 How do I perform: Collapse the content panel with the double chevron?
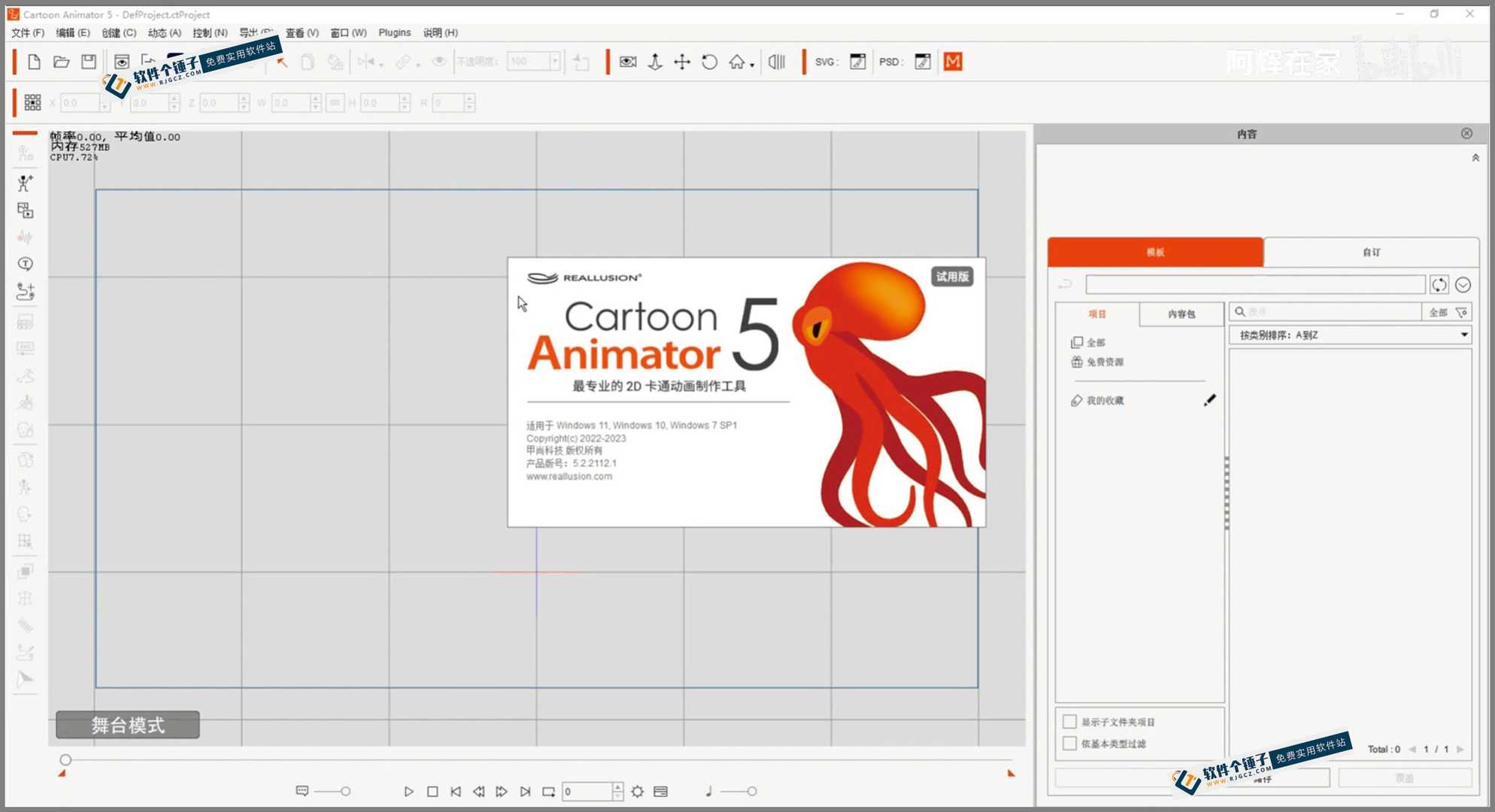click(1475, 158)
